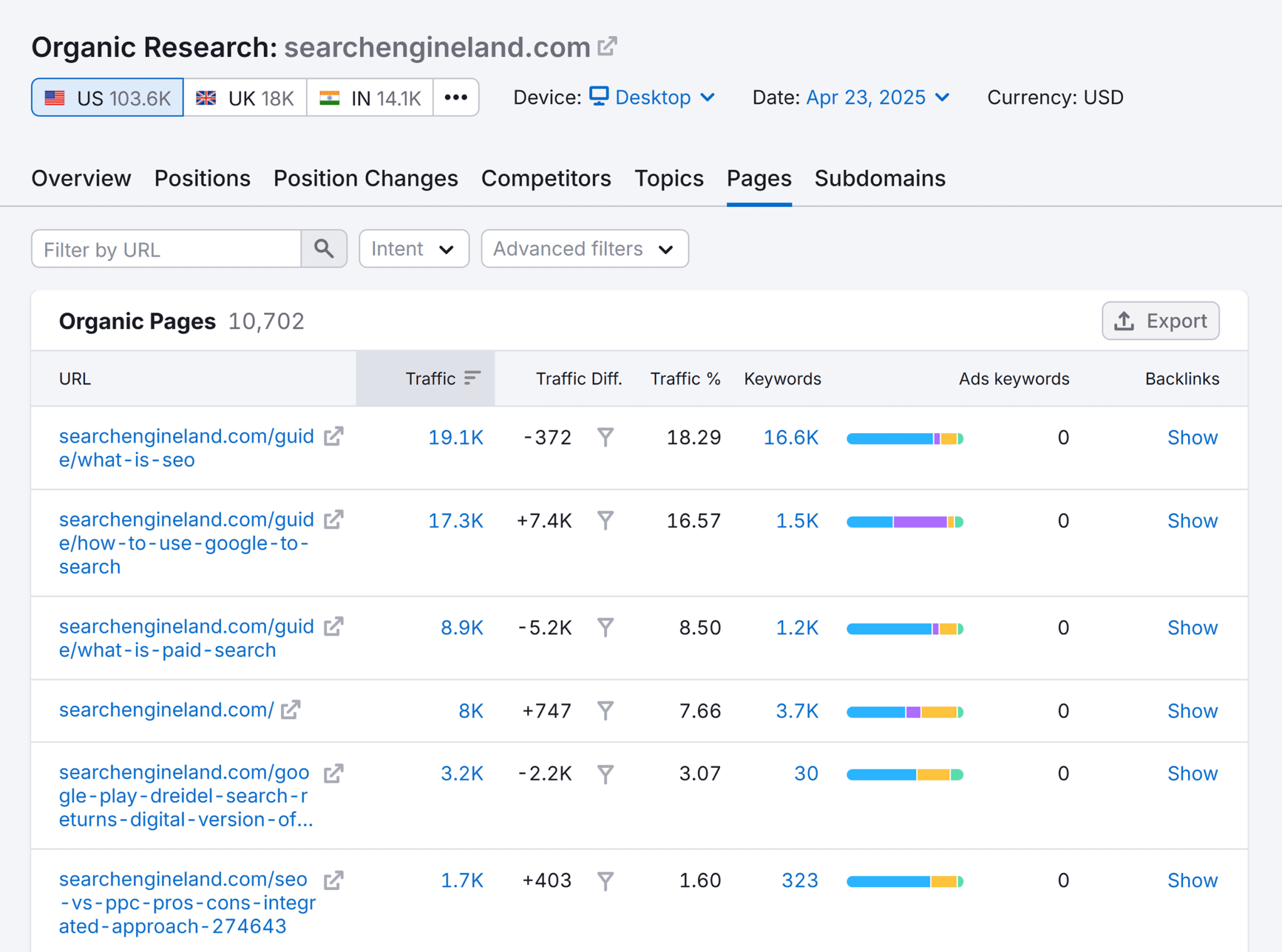Click the 17.3K traffic value
This screenshot has height=952, width=1282.
pos(456,520)
